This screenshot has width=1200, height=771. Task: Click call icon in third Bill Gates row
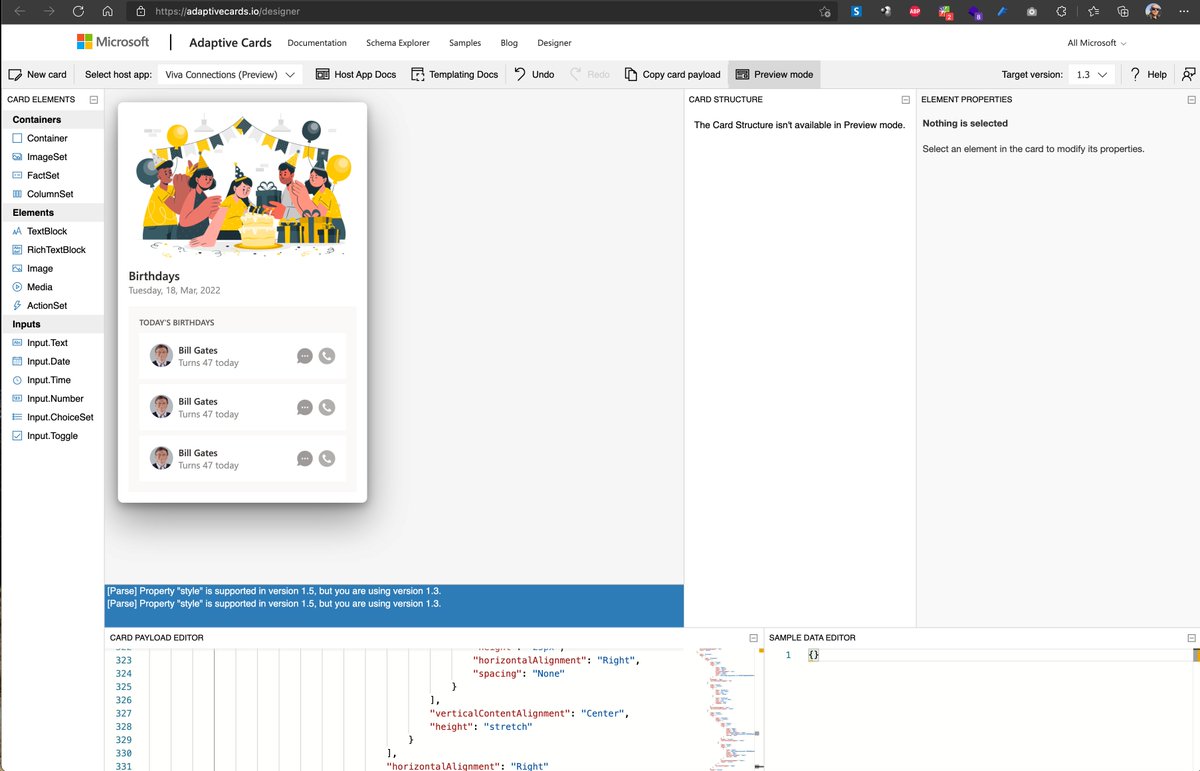pos(326,458)
